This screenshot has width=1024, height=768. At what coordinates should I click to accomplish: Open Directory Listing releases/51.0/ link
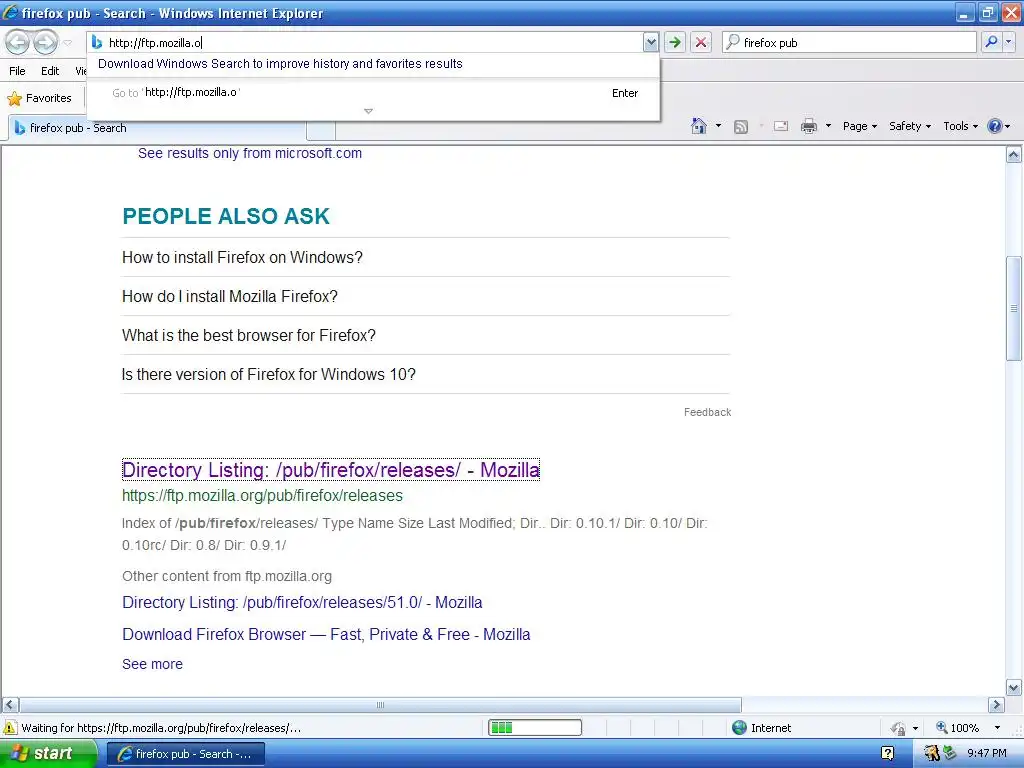pos(302,602)
